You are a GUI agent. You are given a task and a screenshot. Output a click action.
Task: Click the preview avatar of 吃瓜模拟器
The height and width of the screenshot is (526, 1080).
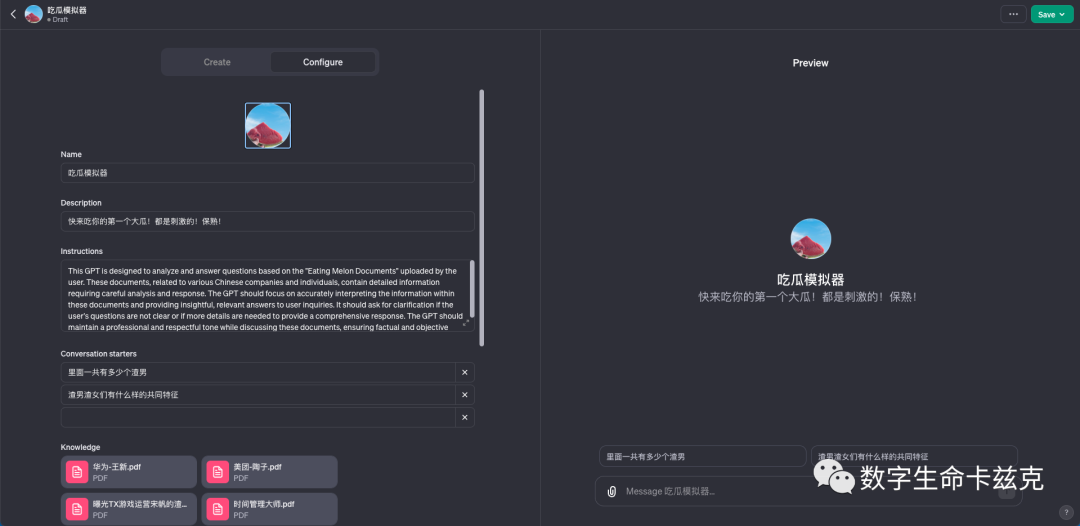point(811,239)
